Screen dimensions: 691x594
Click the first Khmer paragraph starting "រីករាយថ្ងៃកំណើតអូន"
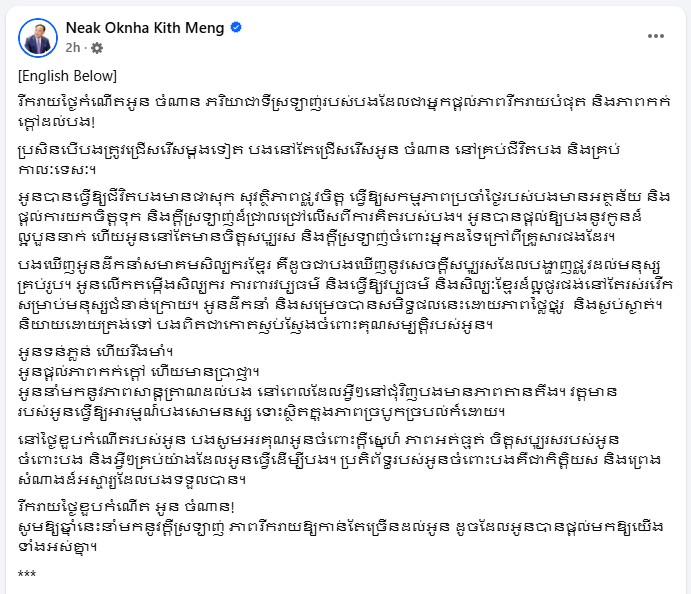[330, 112]
